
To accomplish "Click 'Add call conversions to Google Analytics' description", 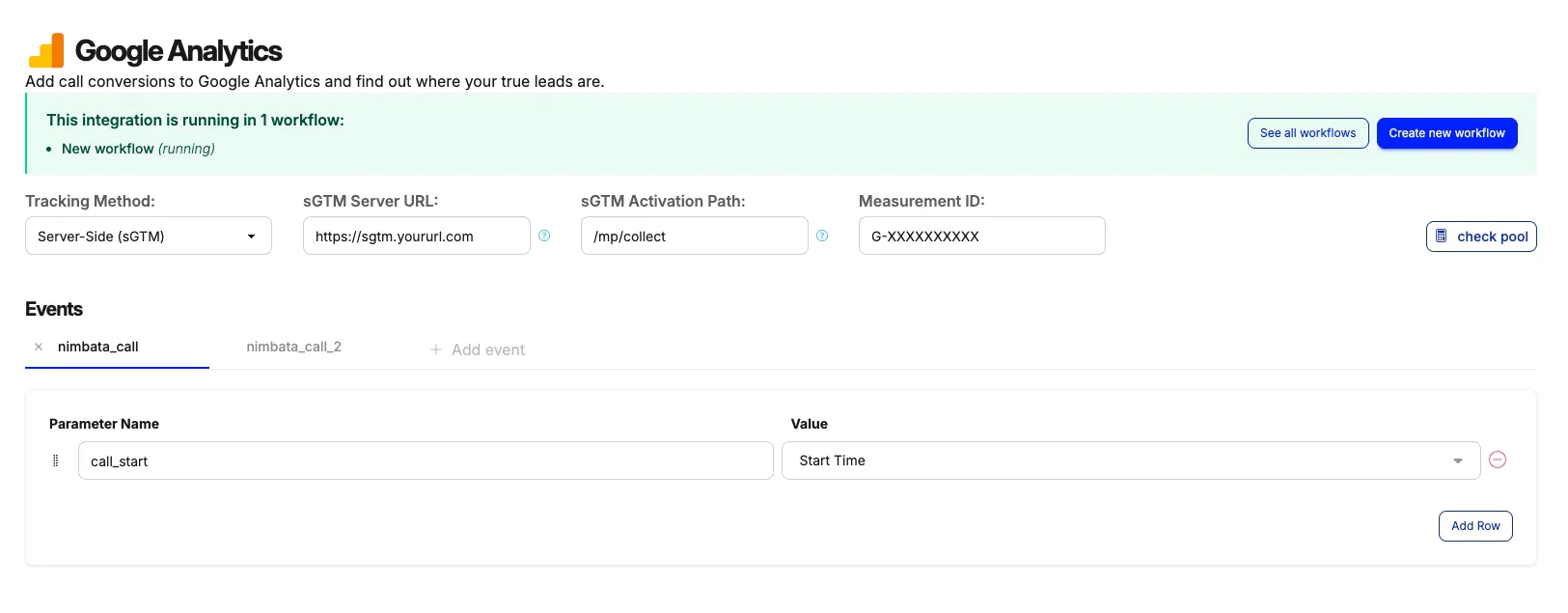I will [315, 81].
